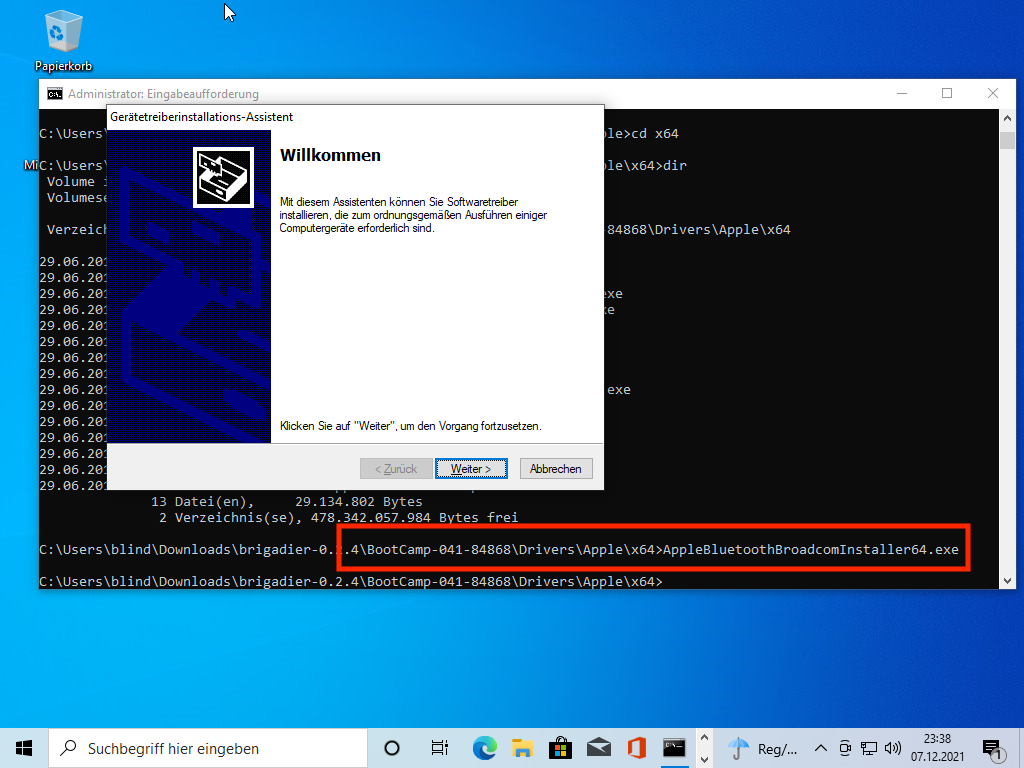Screen dimensions: 1024x768
Task: Click 'cd x64' command text
Action: [655, 133]
